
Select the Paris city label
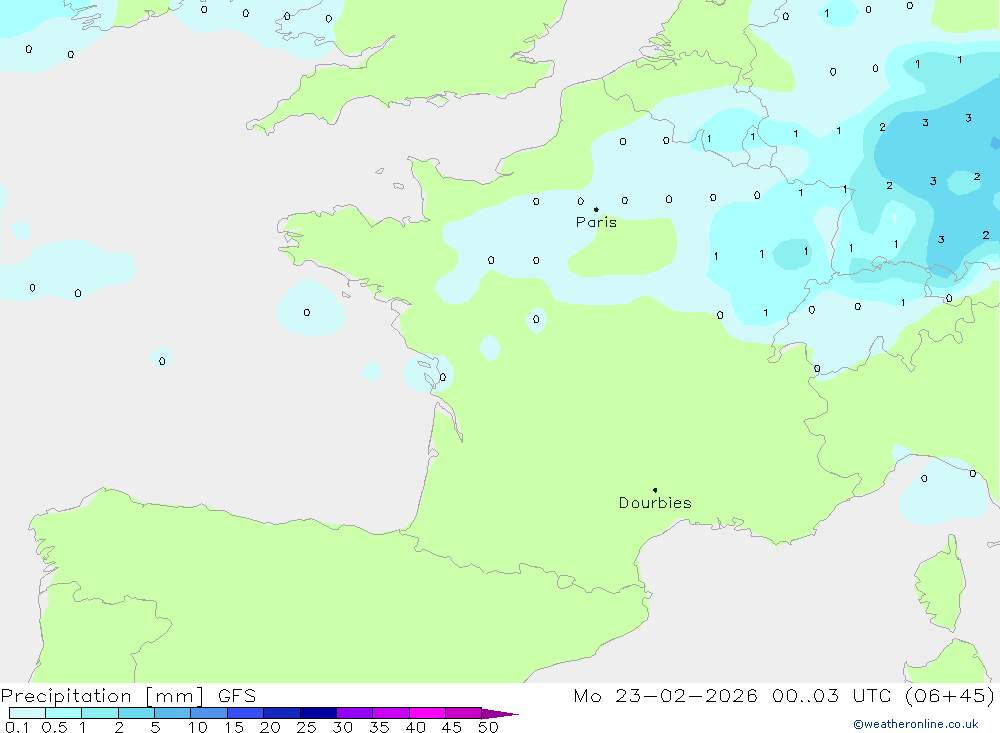[596, 222]
